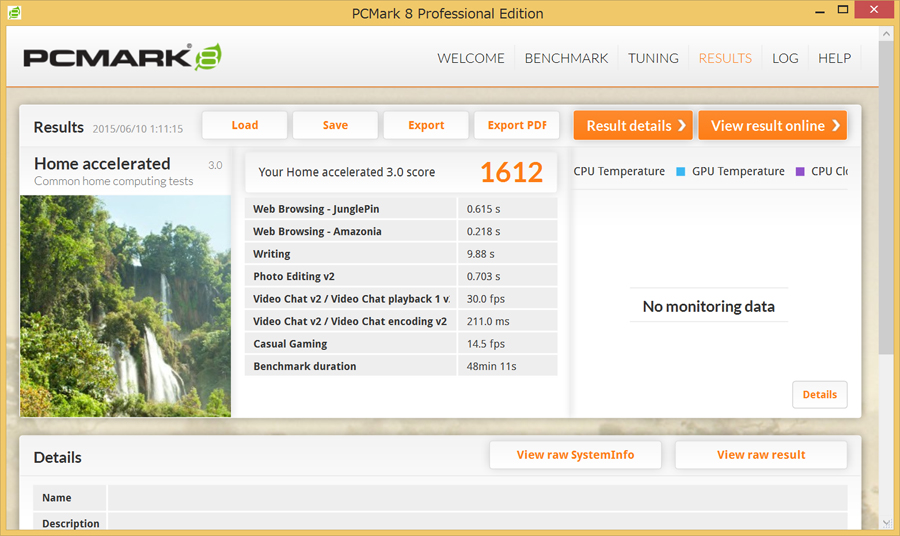The image size is (900, 536).
Task: Expand Result details
Action: [633, 126]
